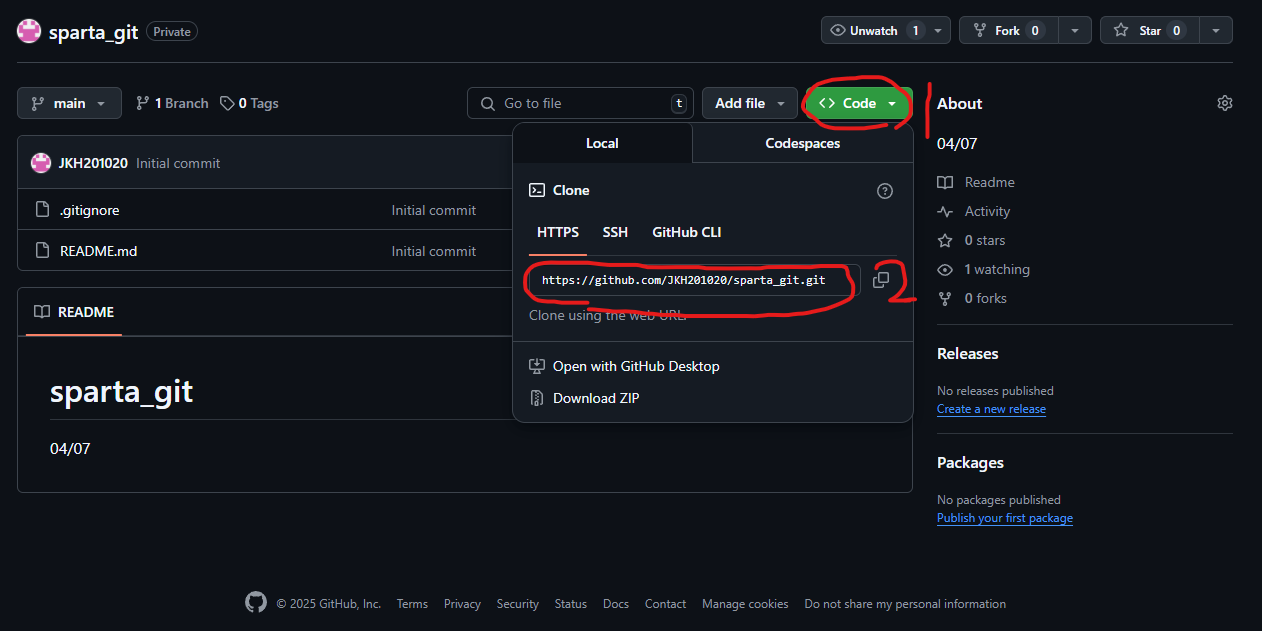Expand the Fork options dropdown arrow
Viewport: 1262px width, 631px height.
click(1074, 30)
